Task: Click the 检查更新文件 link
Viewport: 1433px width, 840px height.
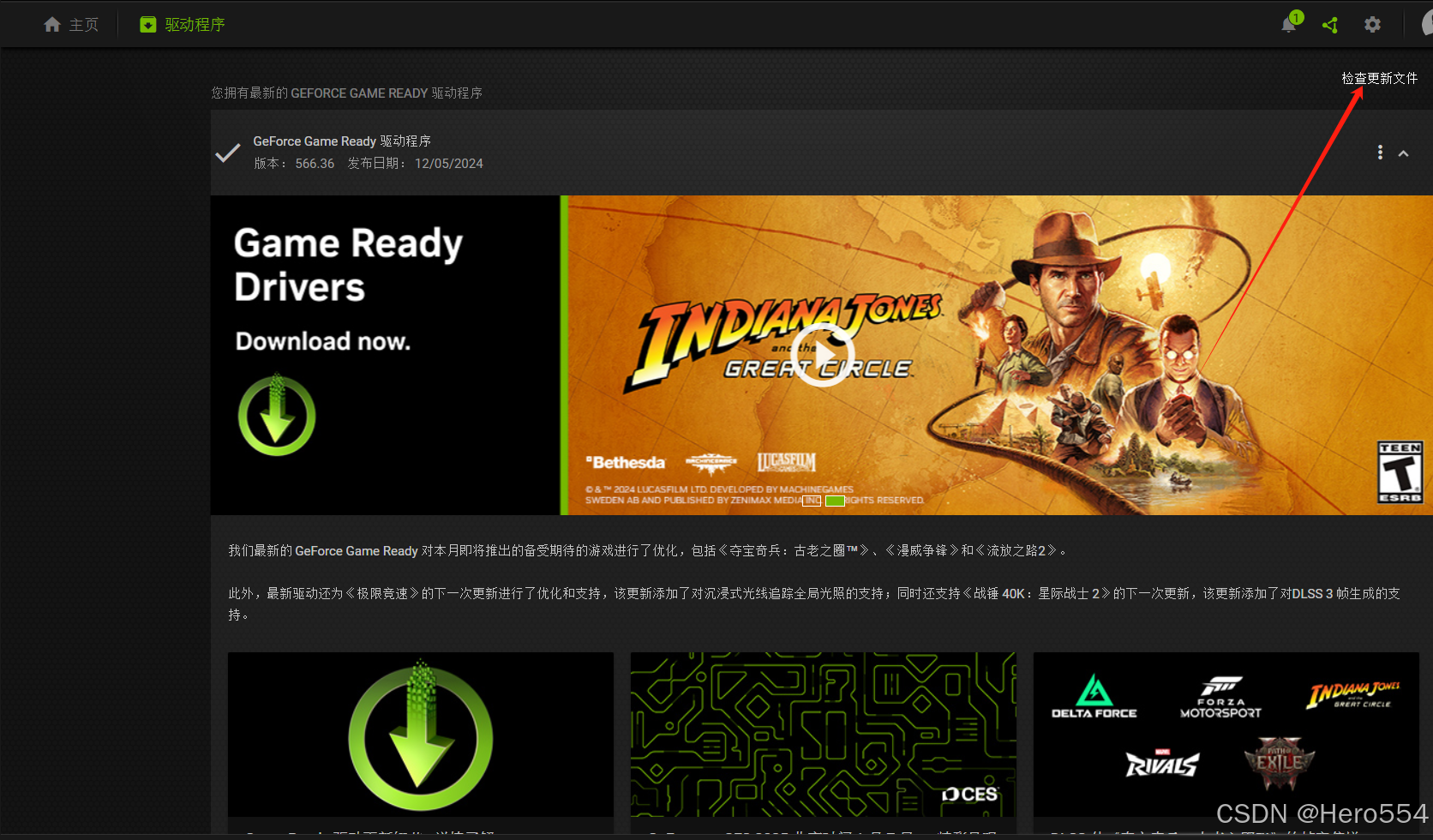Action: coord(1379,78)
